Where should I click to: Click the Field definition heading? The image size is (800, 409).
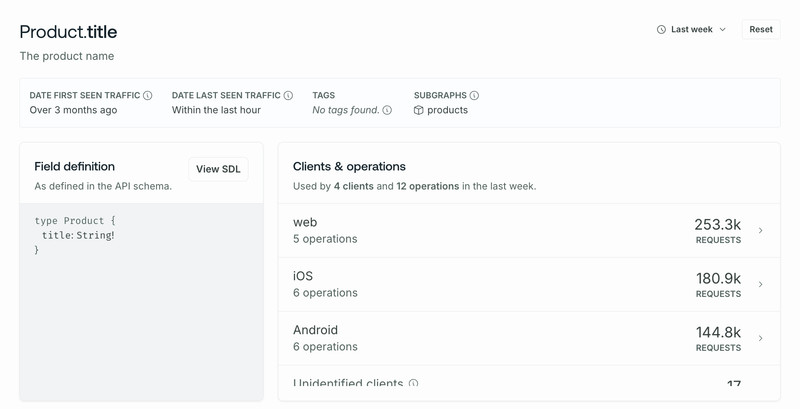[x=74, y=166]
